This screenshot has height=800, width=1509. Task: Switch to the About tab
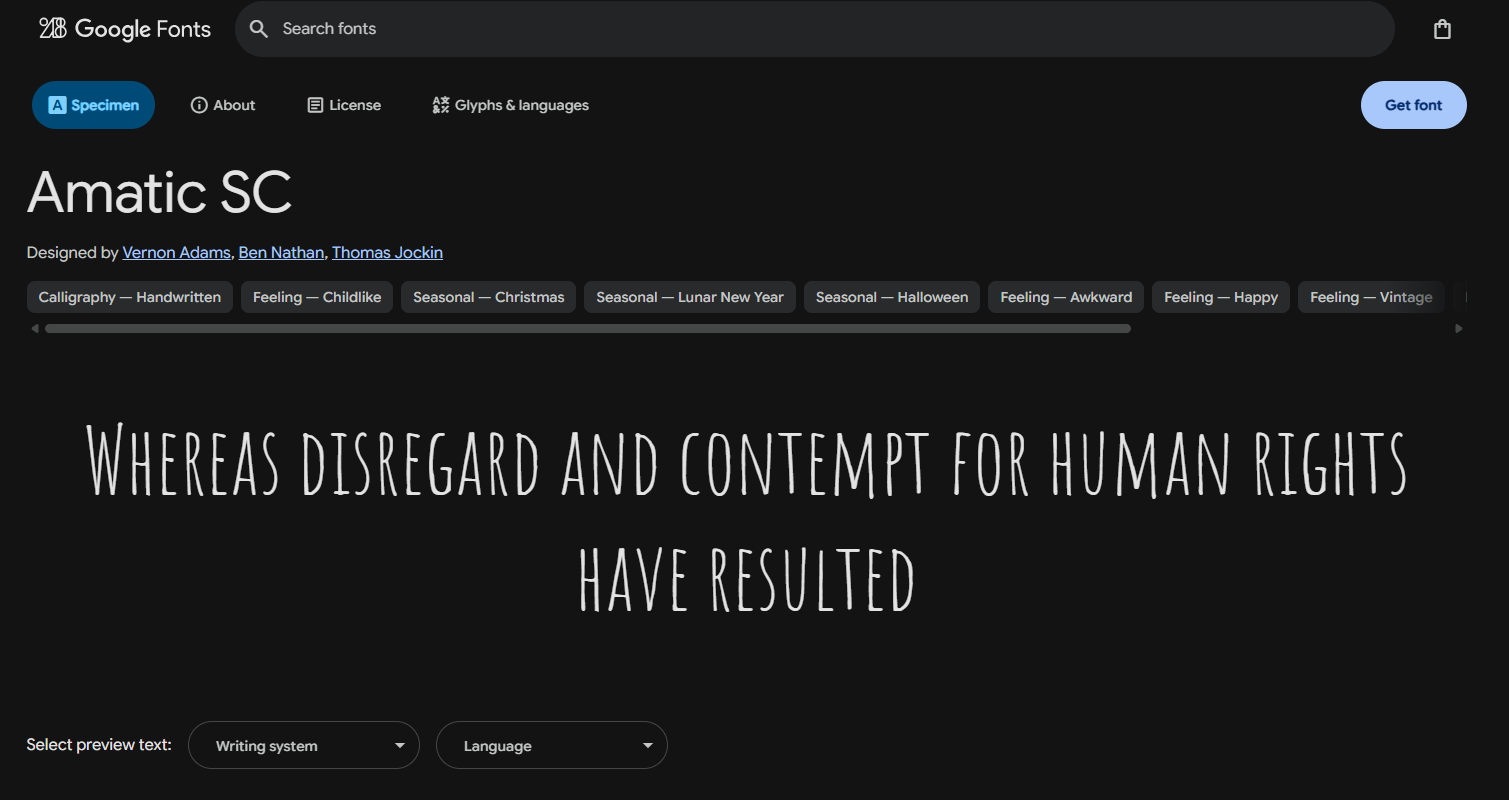[x=223, y=105]
